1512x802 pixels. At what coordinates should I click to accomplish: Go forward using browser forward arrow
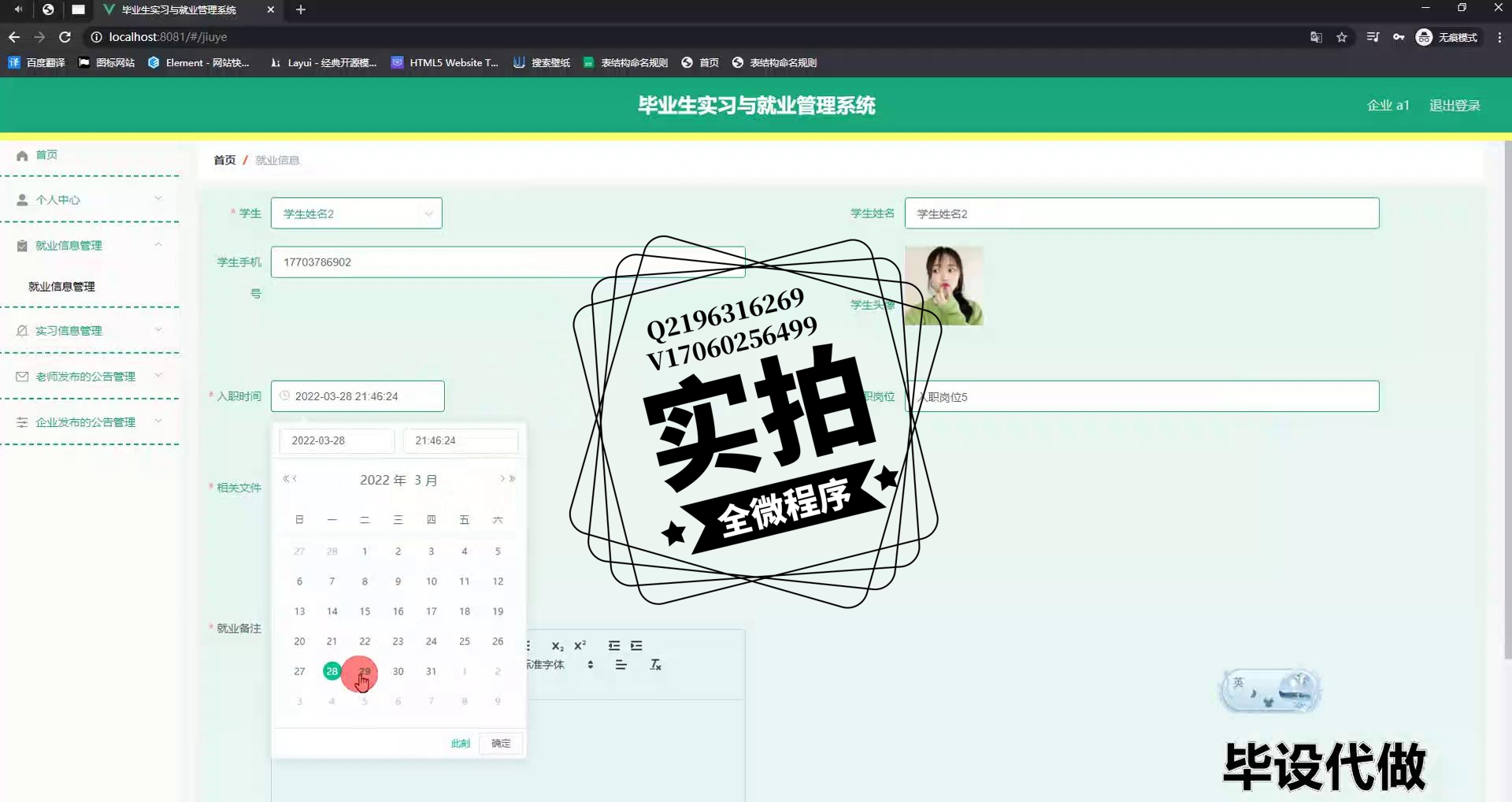(x=39, y=37)
